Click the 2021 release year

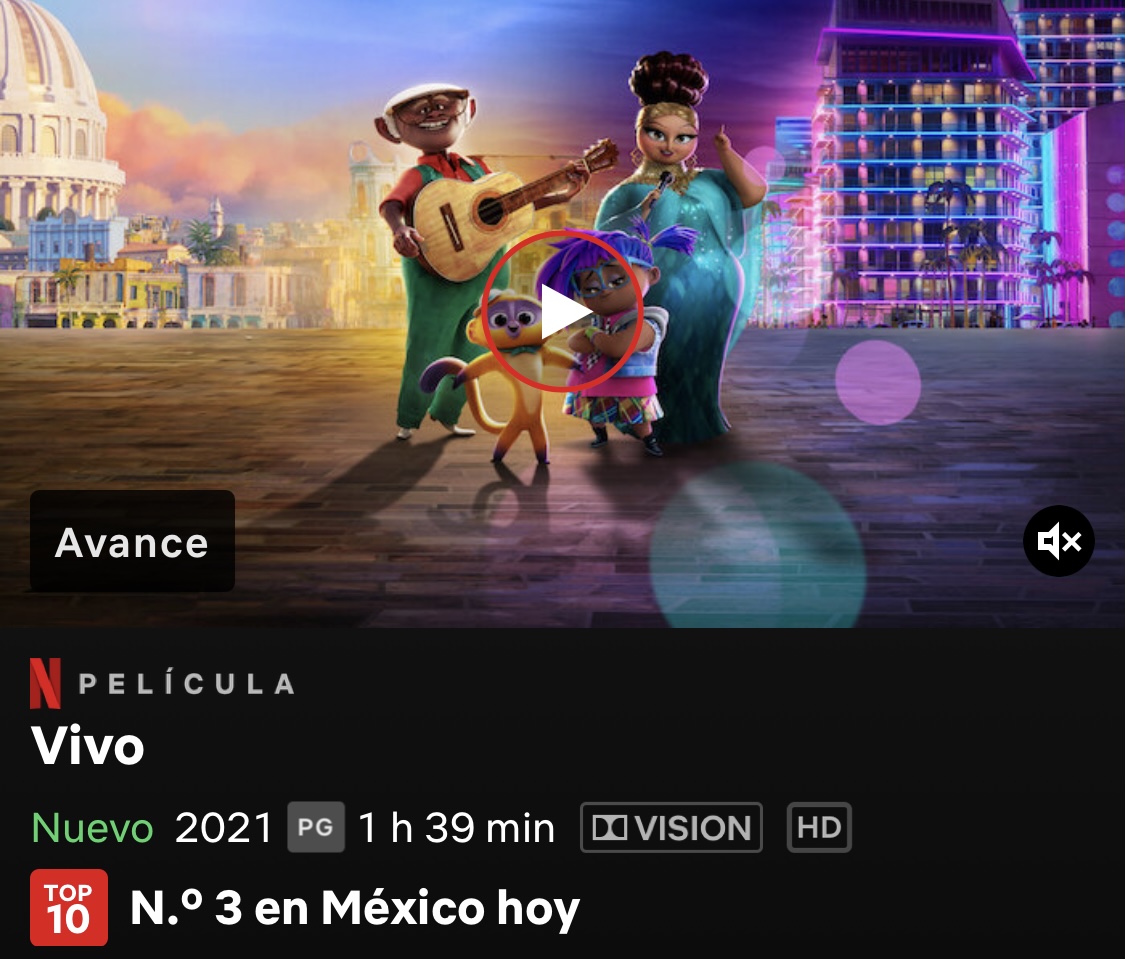[x=223, y=828]
